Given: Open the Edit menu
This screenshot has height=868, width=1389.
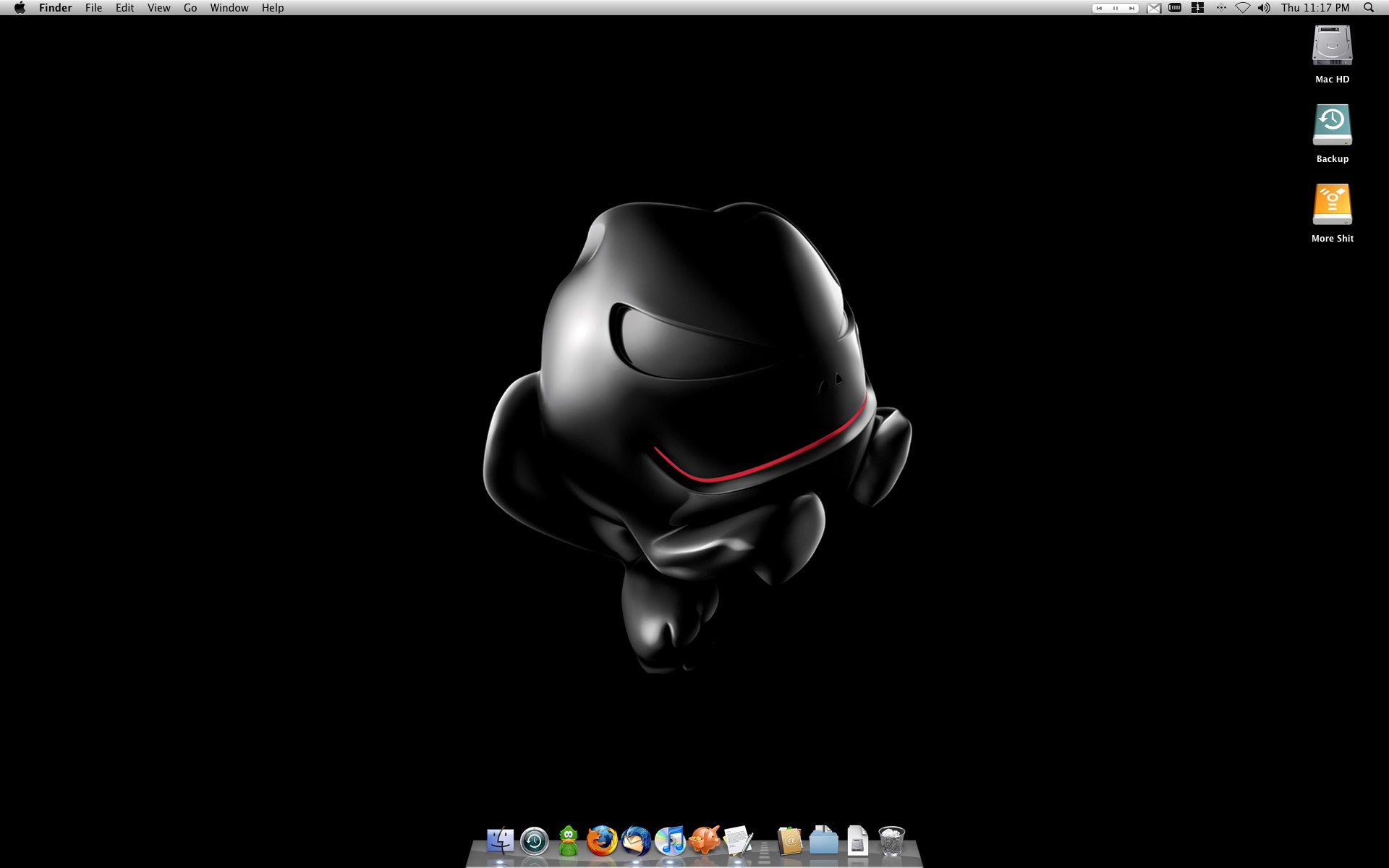Looking at the screenshot, I should coord(124,8).
